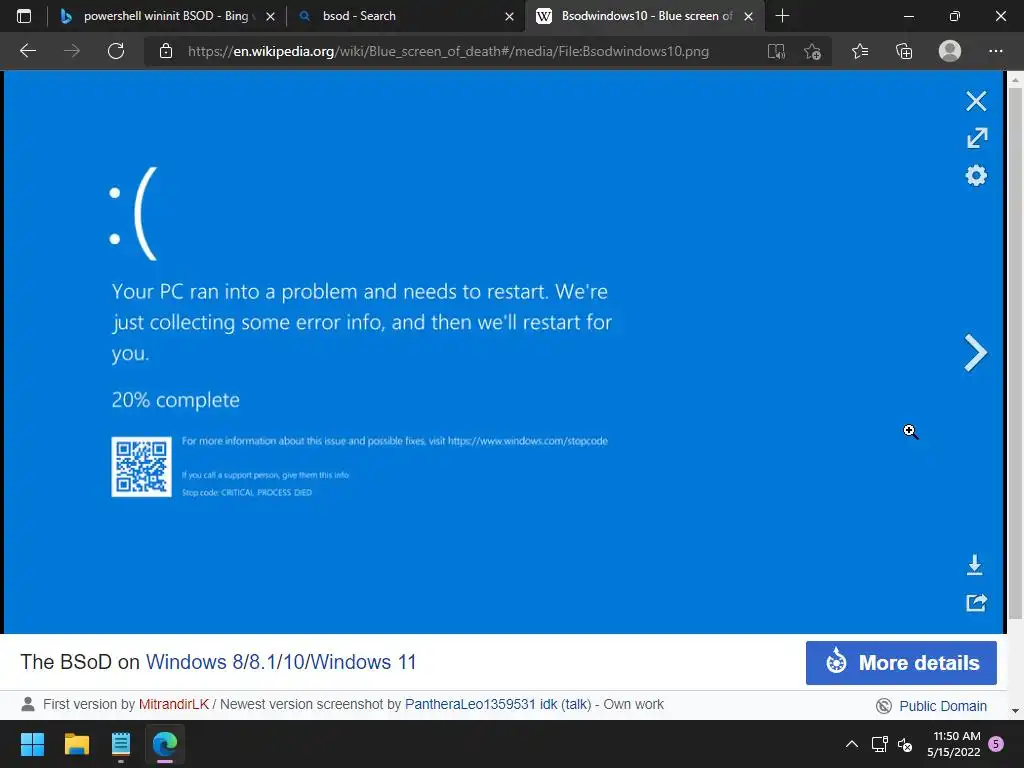
Task: Close the Wikipedia media viewer overlay
Action: pyautogui.click(x=976, y=101)
